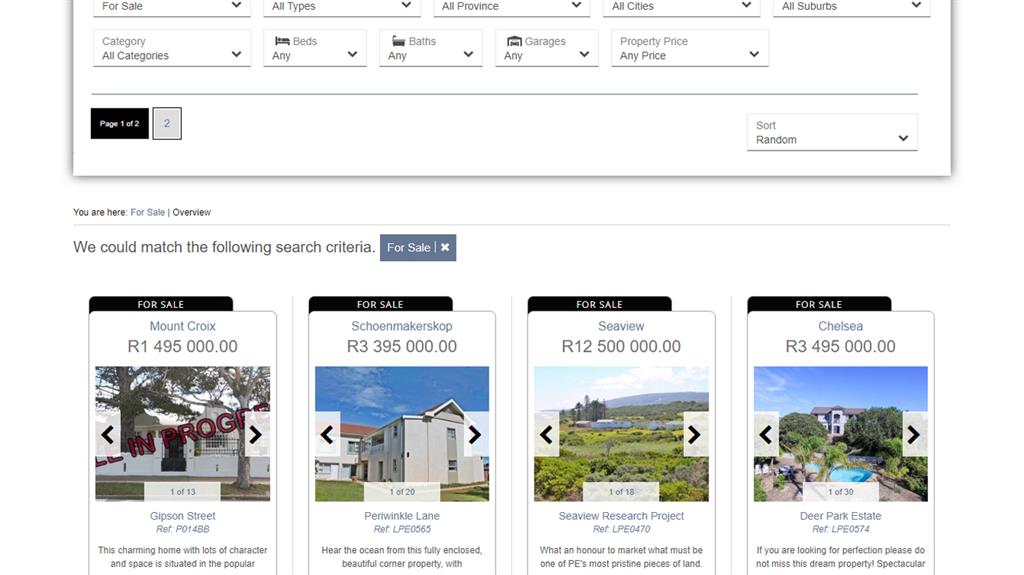Click previous arrow on Chelsea property image
Viewport: 1024px width, 575px height.
point(766,435)
